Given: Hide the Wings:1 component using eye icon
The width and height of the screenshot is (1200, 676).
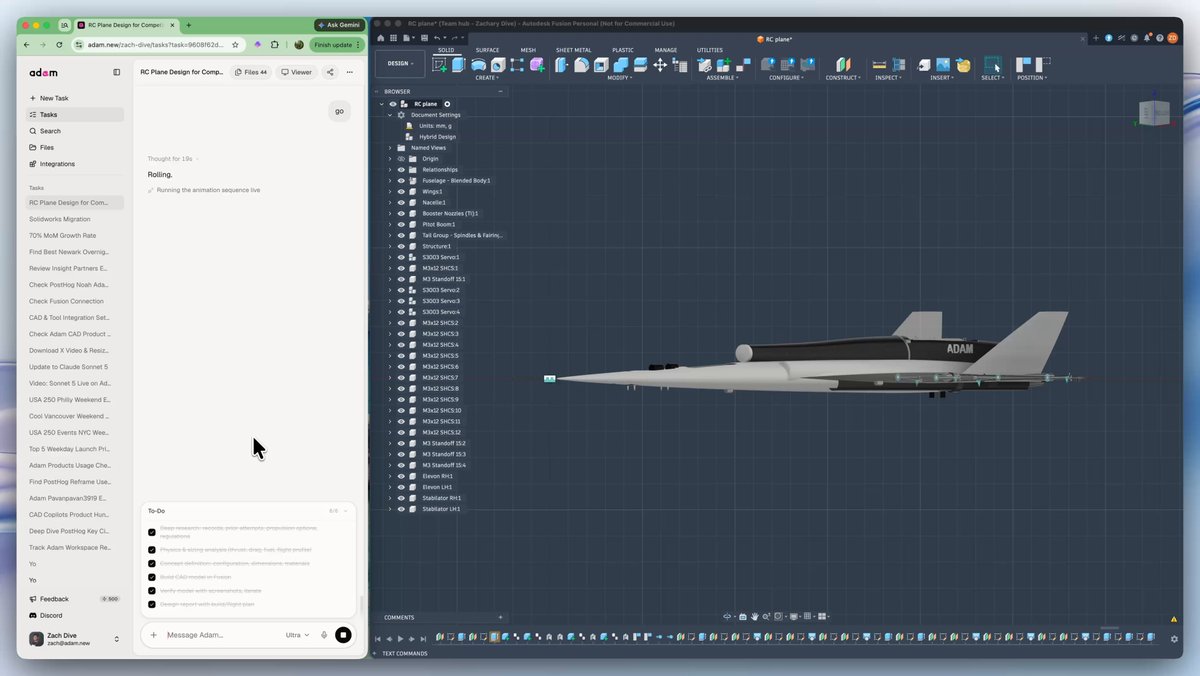Looking at the screenshot, I should point(401,191).
